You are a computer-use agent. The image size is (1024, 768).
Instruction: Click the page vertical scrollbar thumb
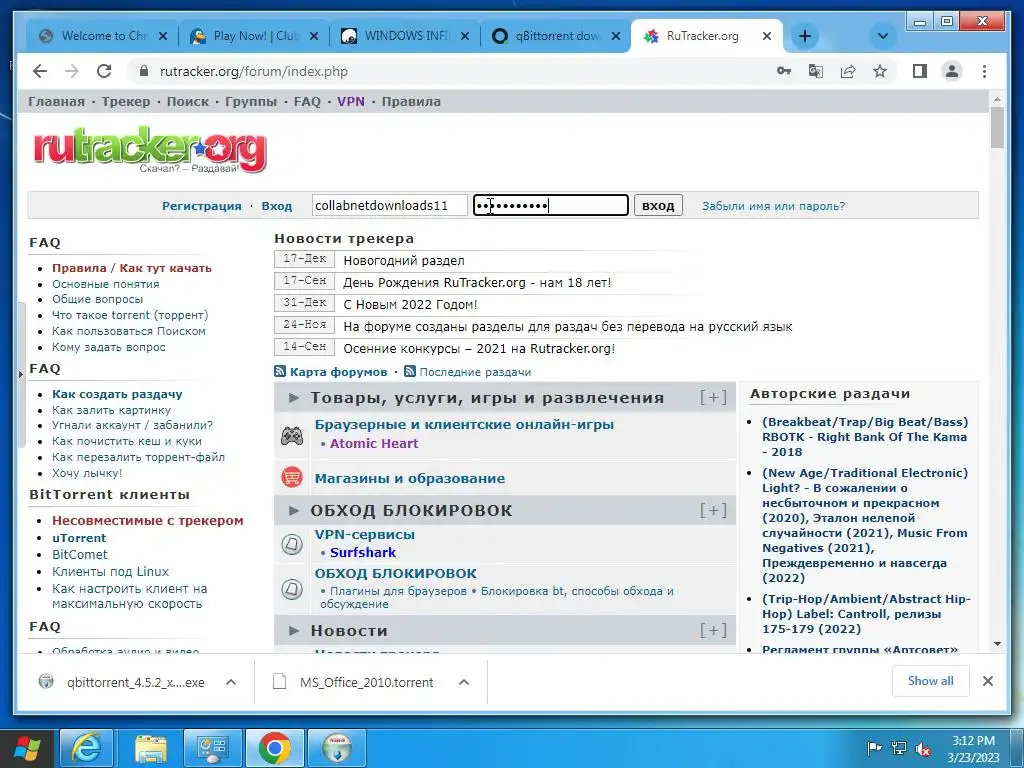click(997, 127)
